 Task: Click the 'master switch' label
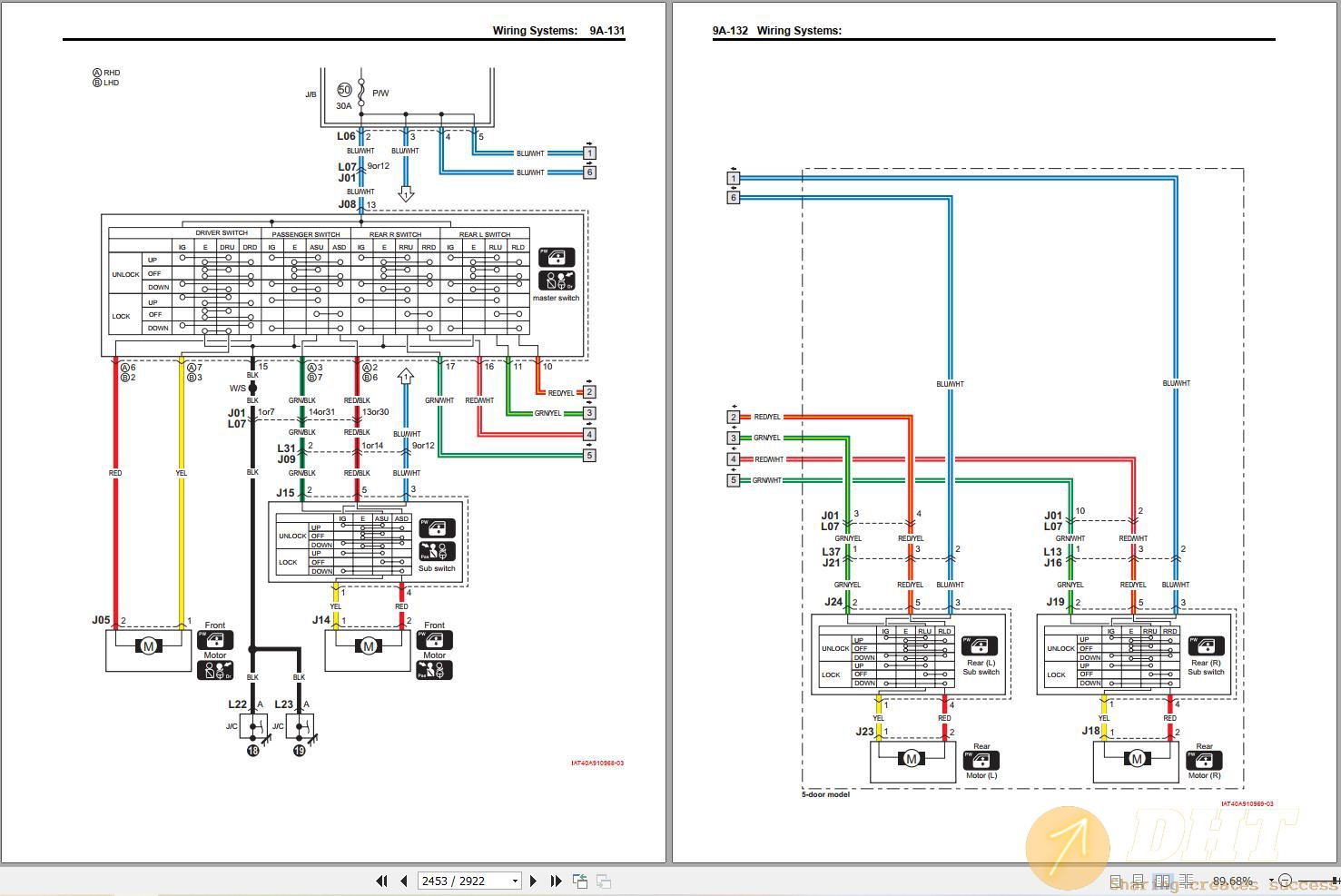556,298
